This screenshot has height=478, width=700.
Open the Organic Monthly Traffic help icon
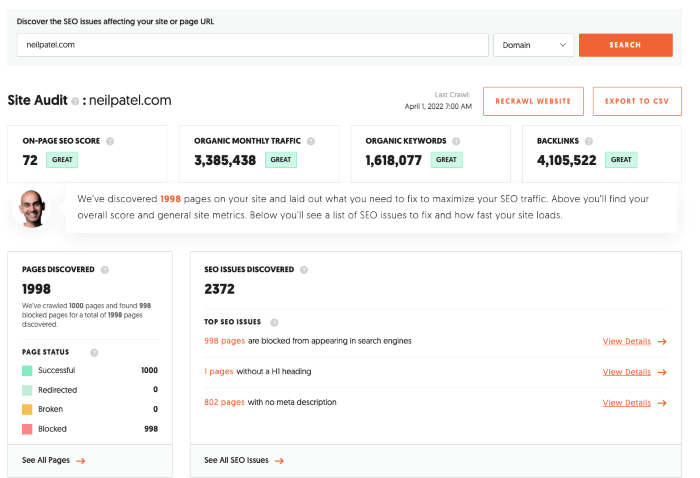coord(311,141)
